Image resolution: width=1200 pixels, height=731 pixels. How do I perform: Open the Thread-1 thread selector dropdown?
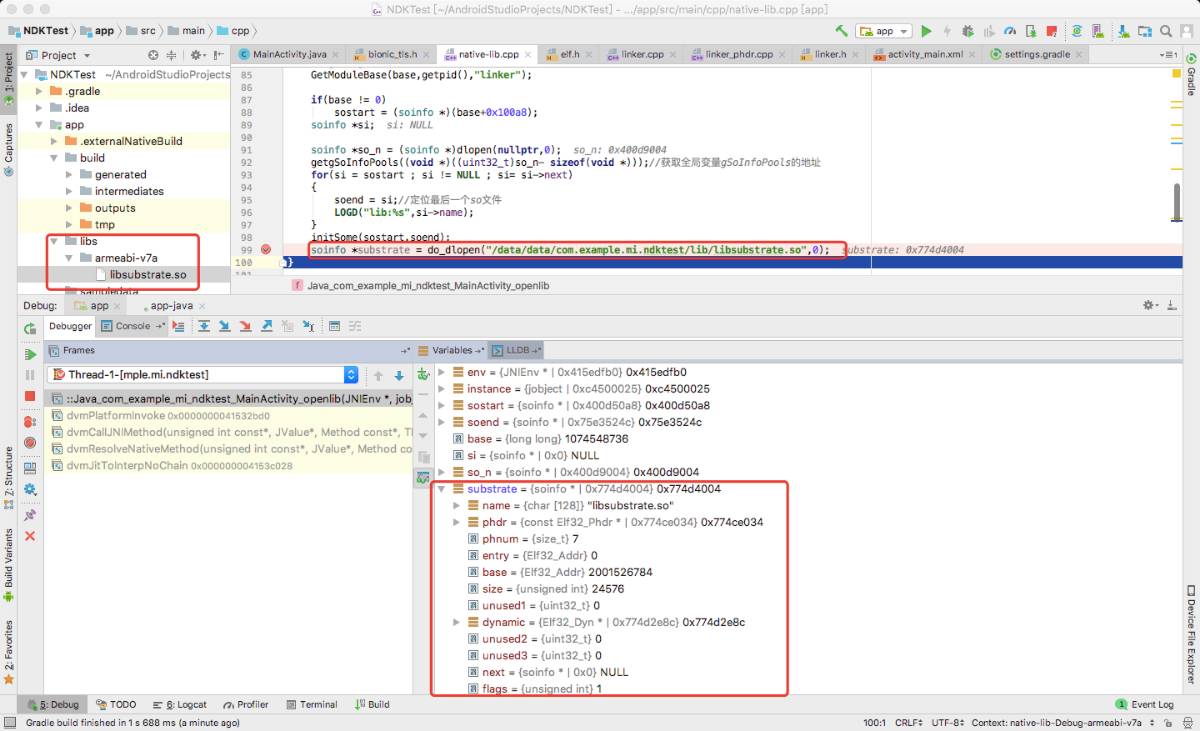[203, 375]
